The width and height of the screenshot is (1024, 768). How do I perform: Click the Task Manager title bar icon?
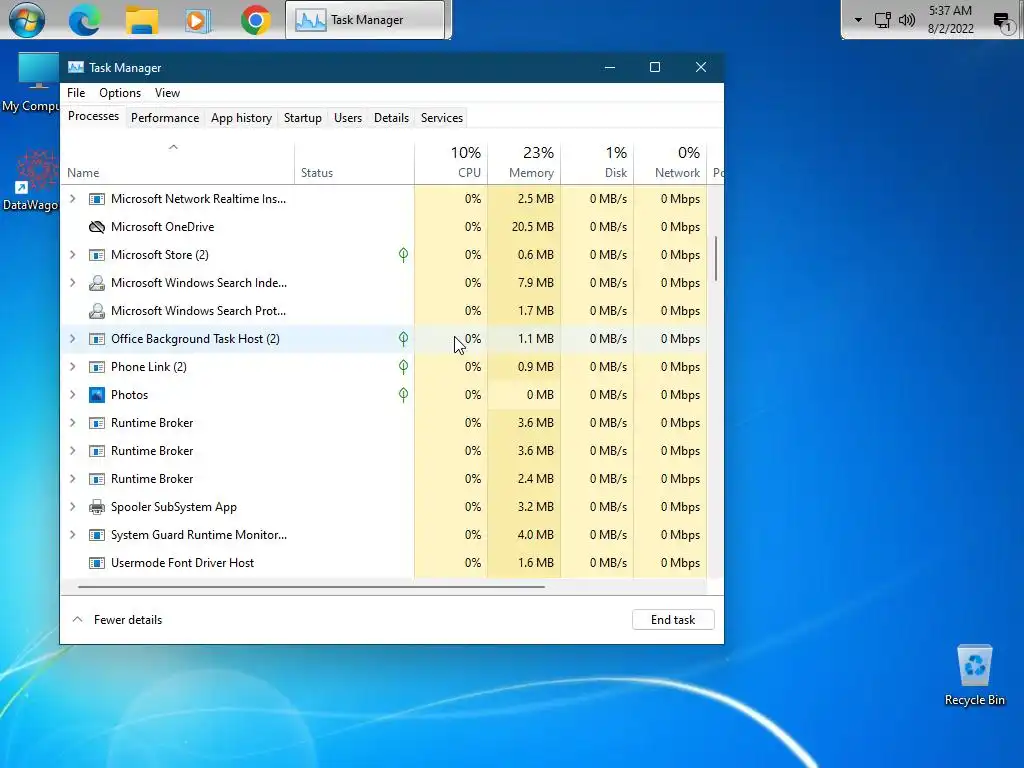(76, 67)
